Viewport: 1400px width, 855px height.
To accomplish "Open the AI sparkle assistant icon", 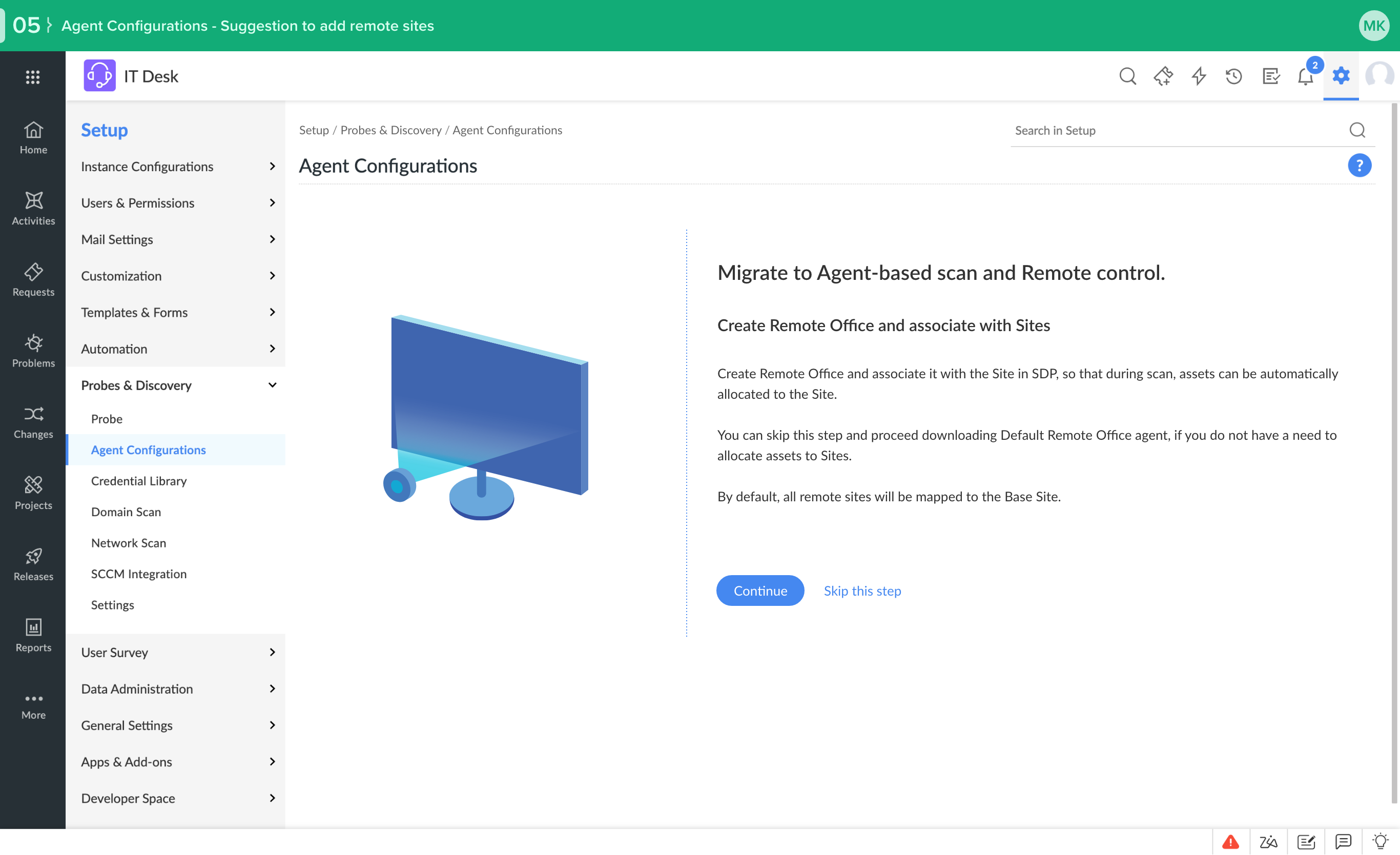I will pyautogui.click(x=1163, y=76).
